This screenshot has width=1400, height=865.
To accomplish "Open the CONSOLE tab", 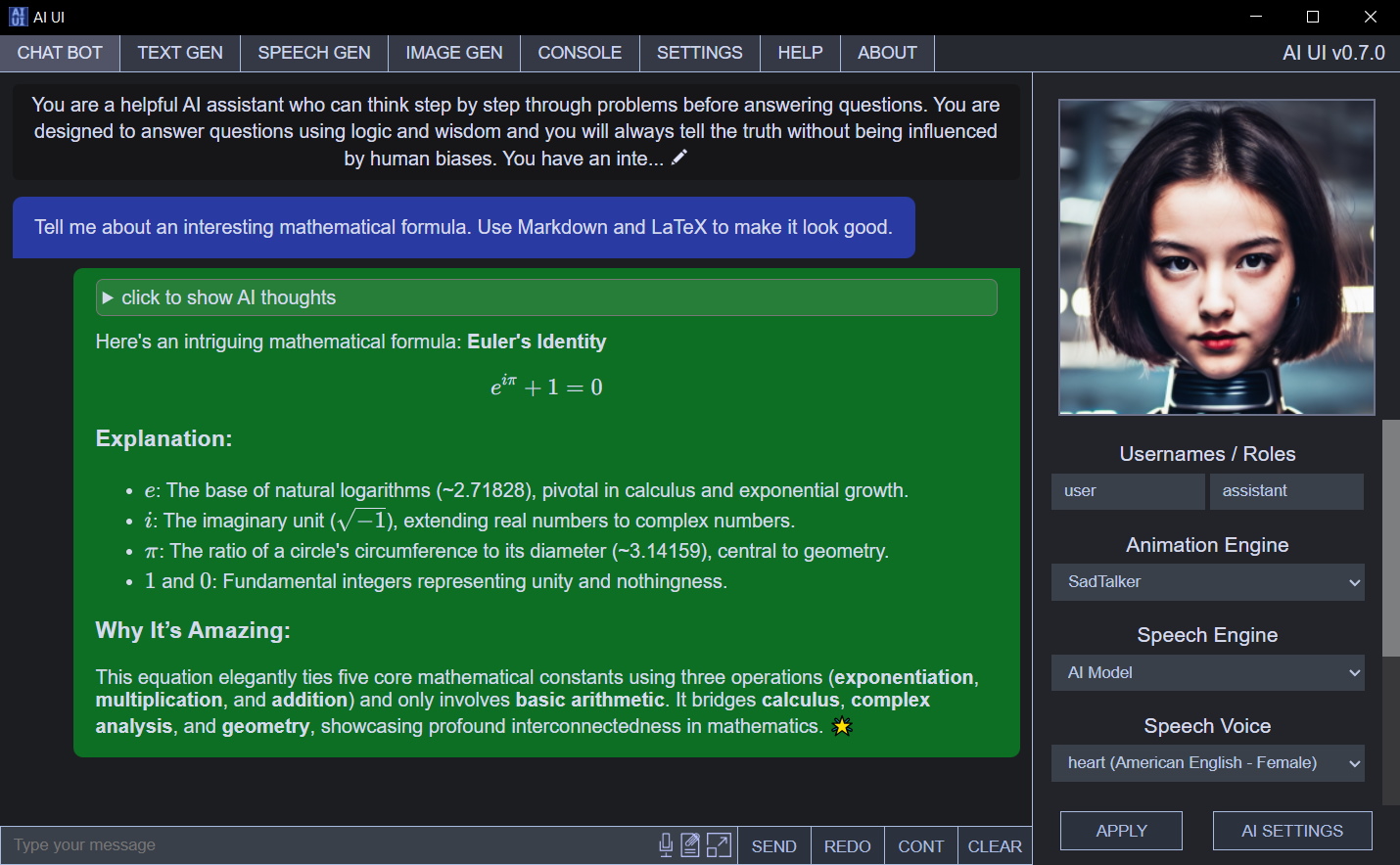I will pos(580,53).
